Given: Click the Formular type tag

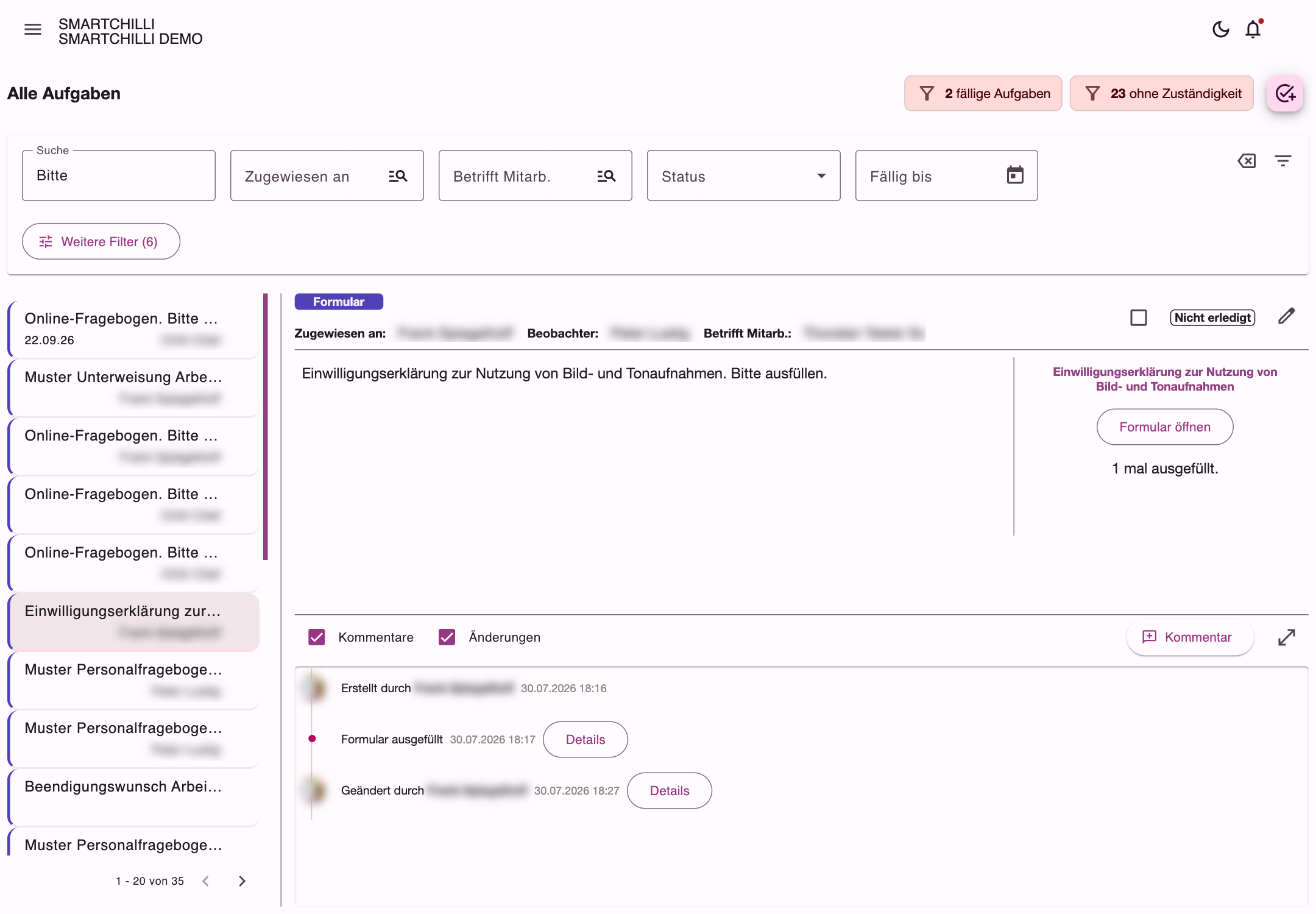Looking at the screenshot, I should pyautogui.click(x=339, y=302).
